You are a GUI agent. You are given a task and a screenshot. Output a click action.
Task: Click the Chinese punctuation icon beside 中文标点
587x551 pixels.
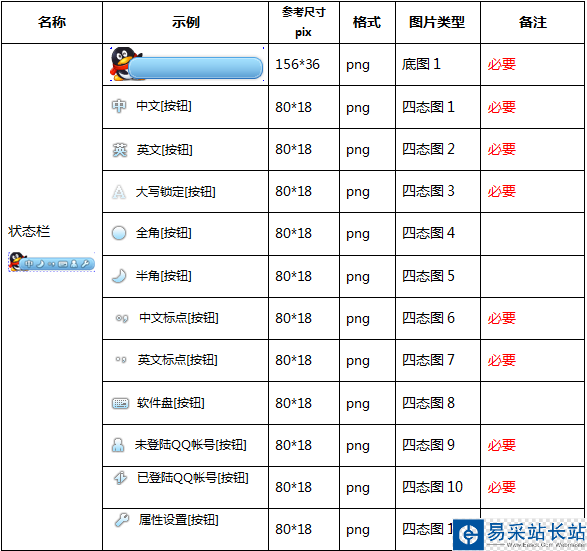pyautogui.click(x=122, y=318)
